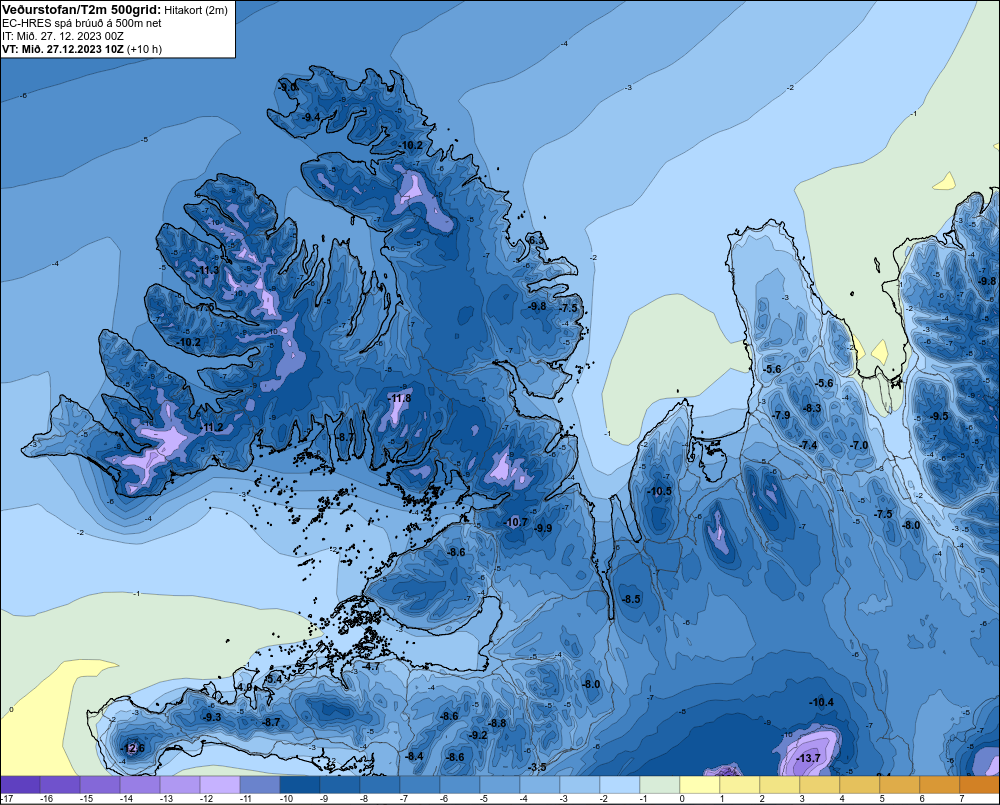Click the 'EC-HRES spá brúuð á 500m net' line
This screenshot has width=1000, height=805.
82,23
